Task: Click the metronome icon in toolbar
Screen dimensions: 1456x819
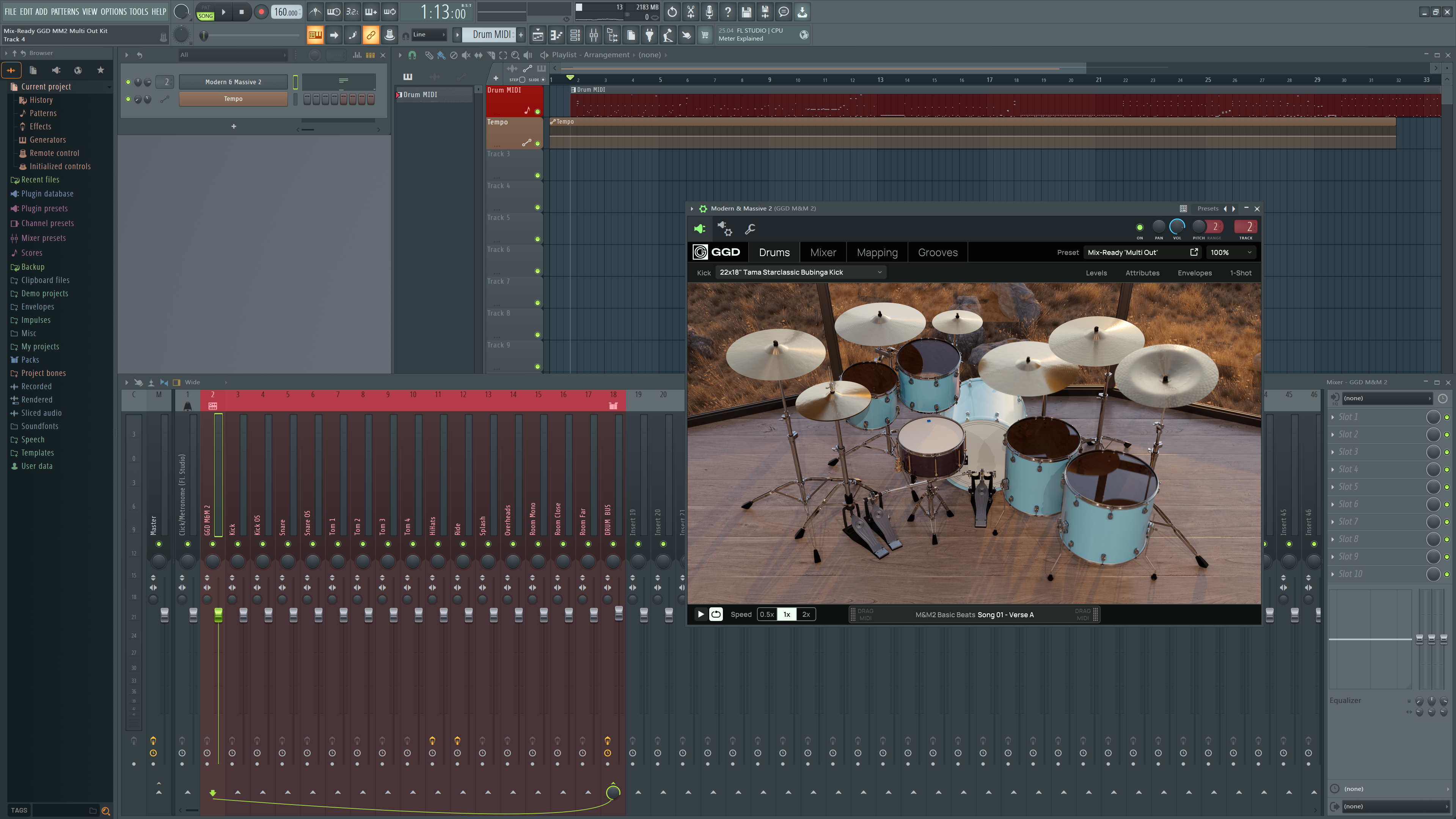Action: 316,12
